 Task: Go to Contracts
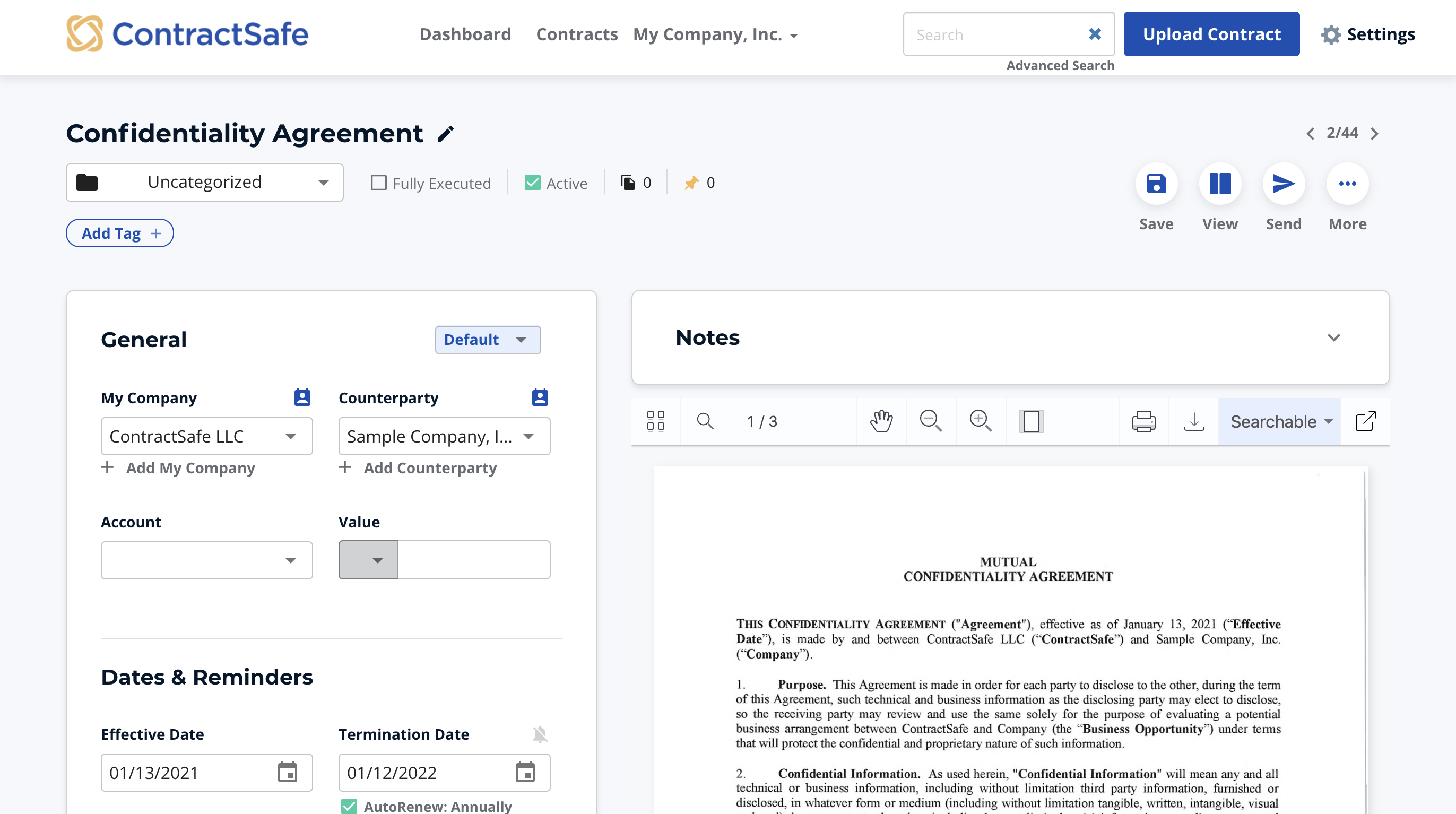pos(577,34)
